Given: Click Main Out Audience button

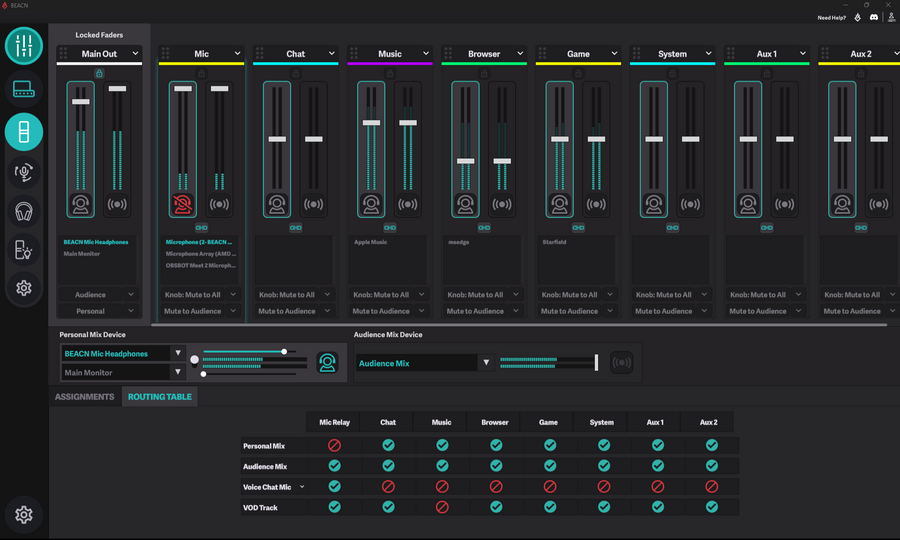Looking at the screenshot, I should pyautogui.click(x=90, y=294).
